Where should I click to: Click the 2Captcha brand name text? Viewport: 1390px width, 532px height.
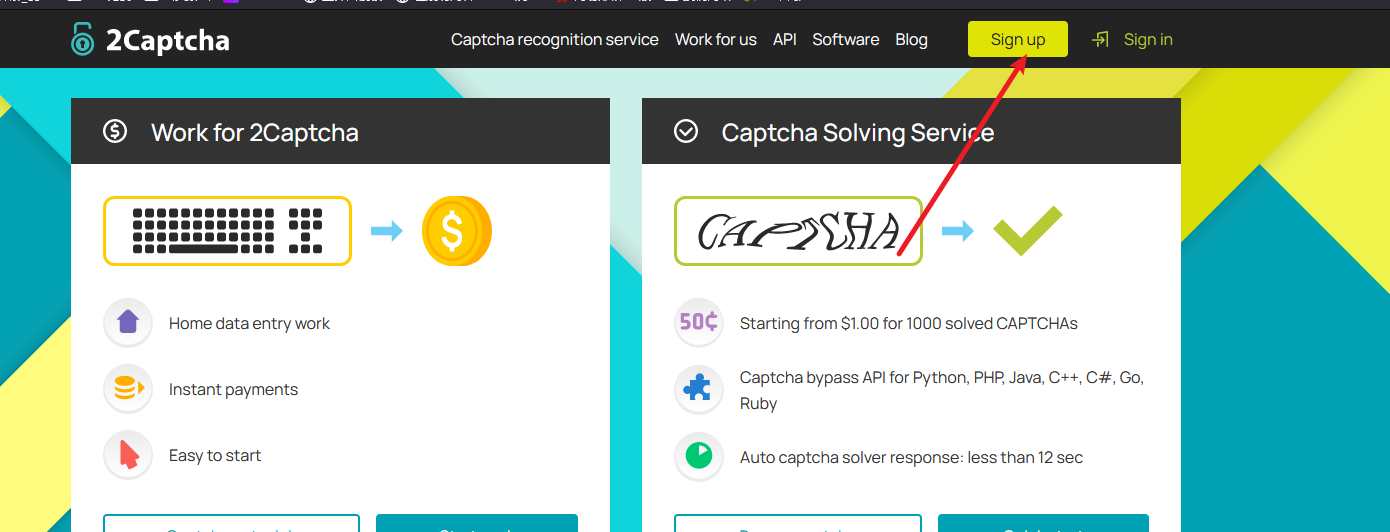168,40
